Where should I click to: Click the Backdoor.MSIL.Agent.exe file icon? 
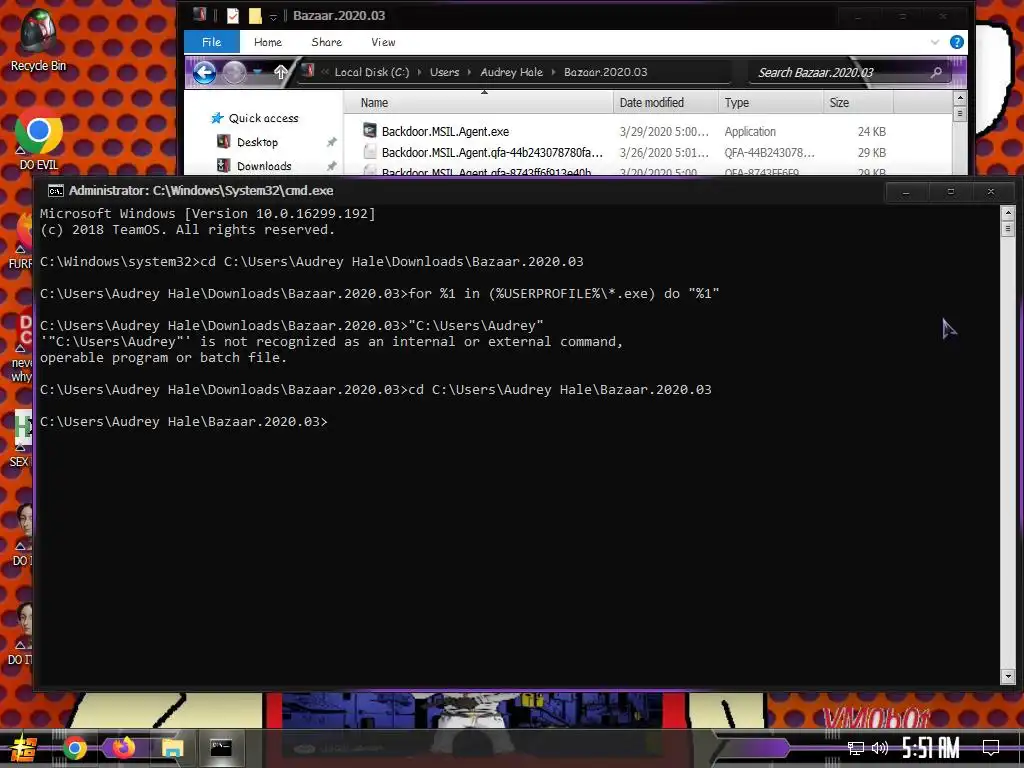[x=370, y=131]
